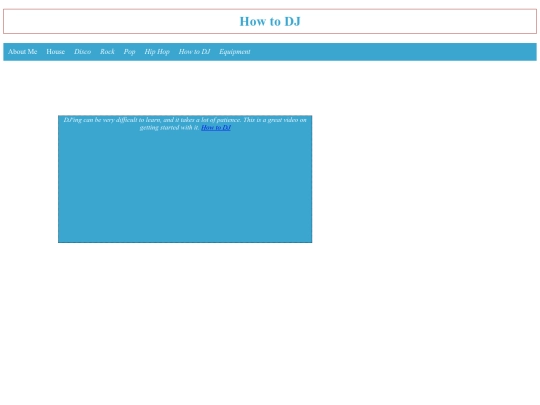Open the About Me nav link
The image size is (540, 405).
coord(22,52)
